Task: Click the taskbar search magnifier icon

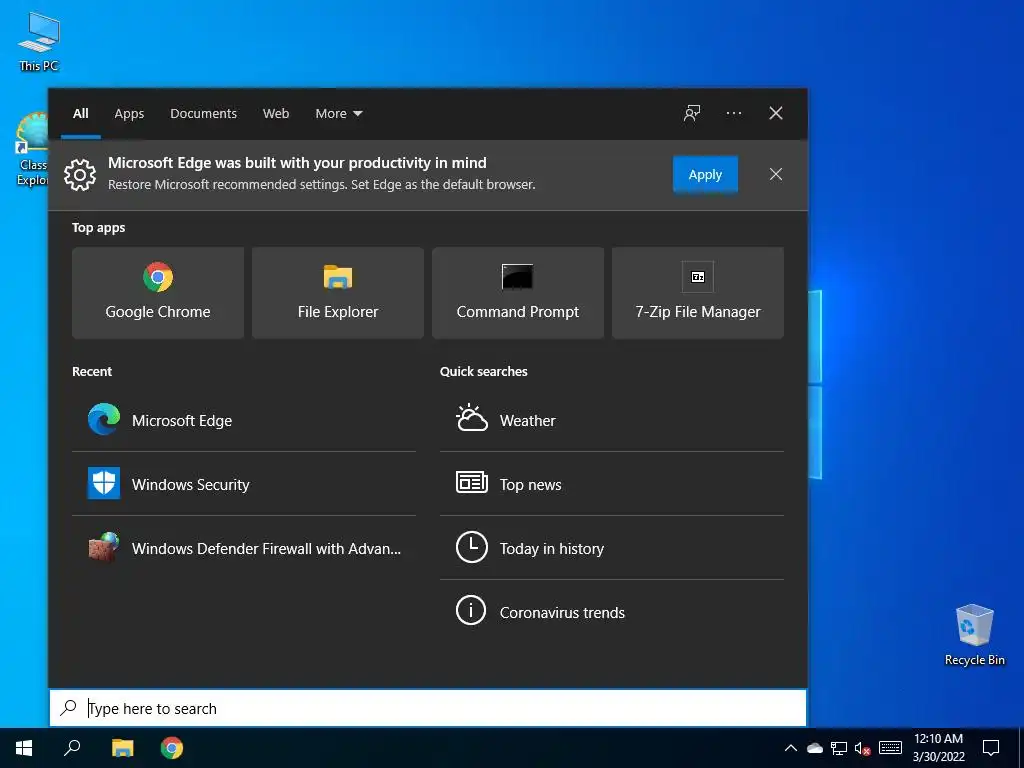Action: point(72,748)
